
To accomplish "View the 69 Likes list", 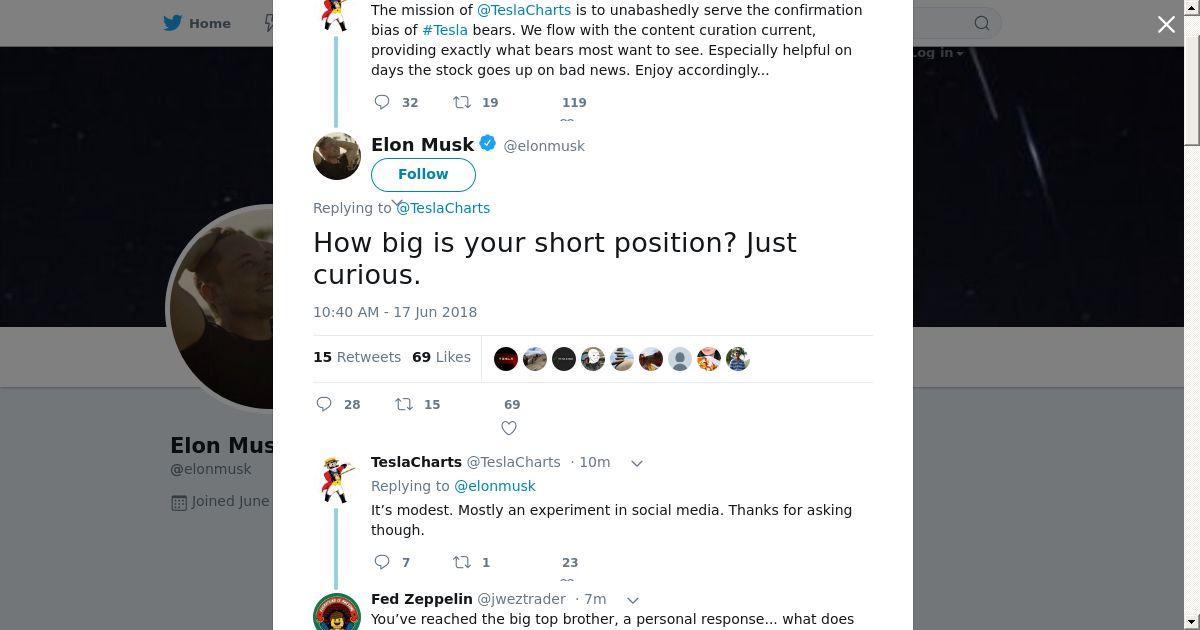I will (441, 357).
